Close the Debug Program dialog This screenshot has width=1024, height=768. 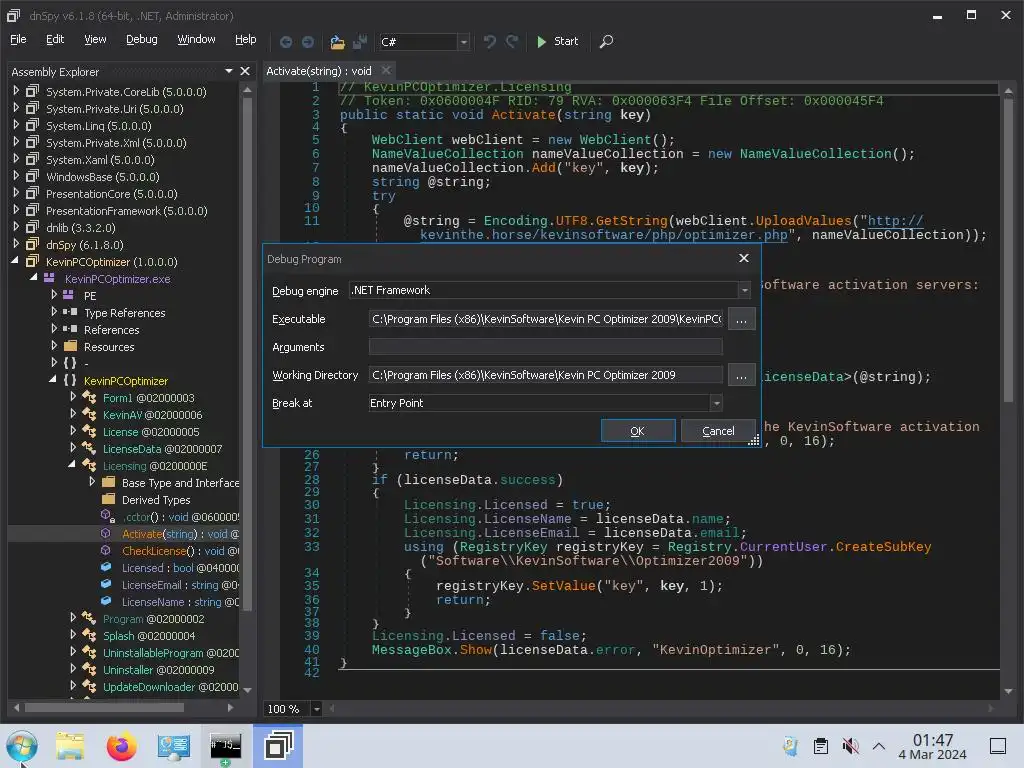pyautogui.click(x=743, y=258)
